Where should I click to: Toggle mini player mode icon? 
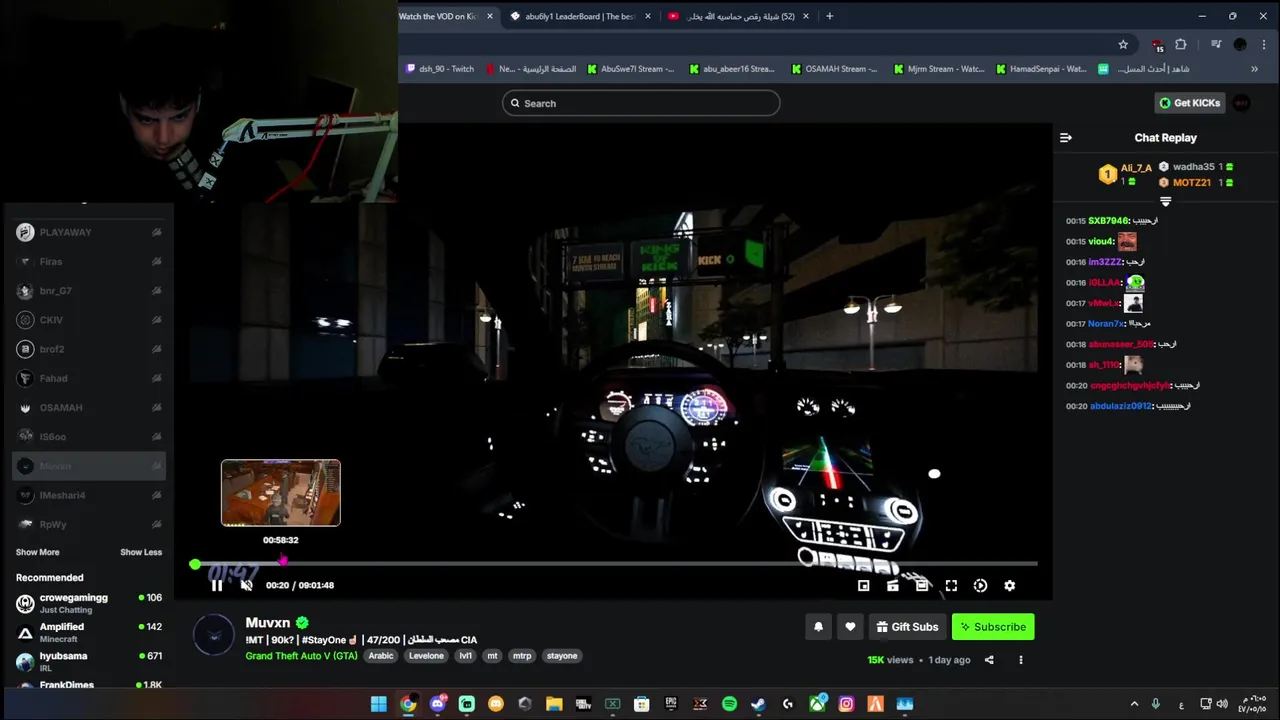pos(864,586)
